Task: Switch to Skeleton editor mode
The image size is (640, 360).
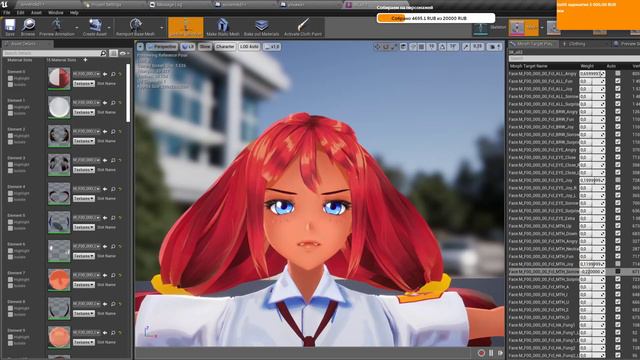Action: point(489,28)
